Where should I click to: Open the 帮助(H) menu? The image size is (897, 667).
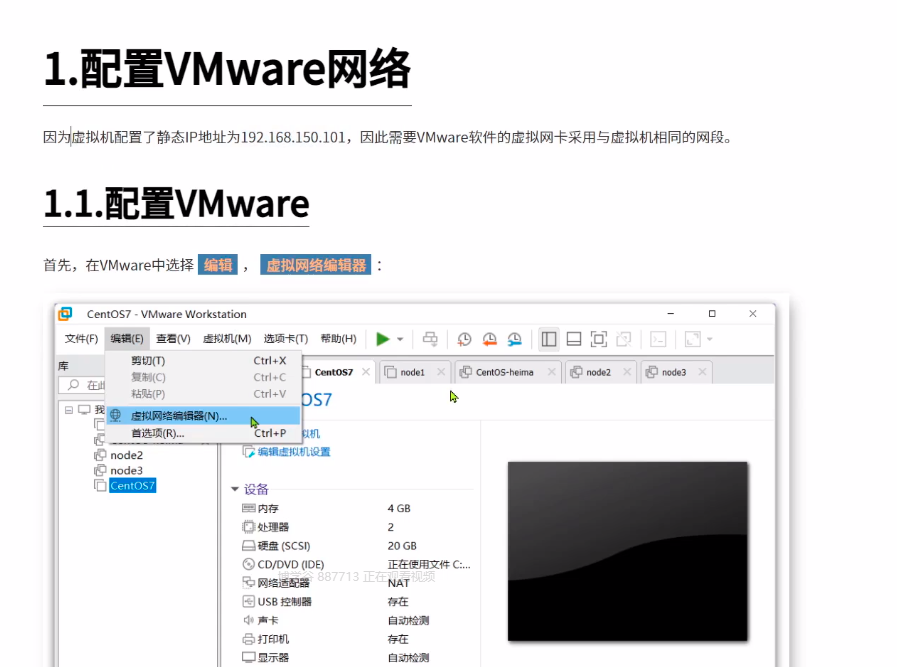point(339,339)
